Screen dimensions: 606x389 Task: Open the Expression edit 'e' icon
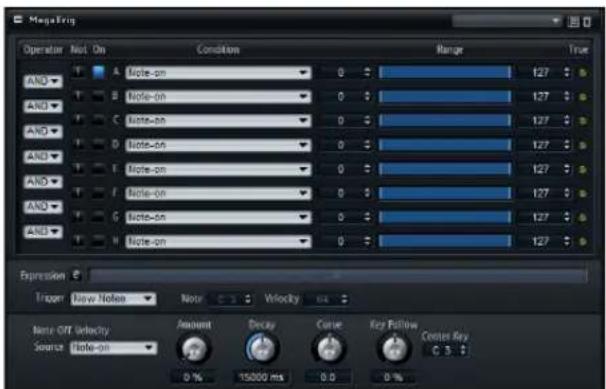[x=76, y=275]
